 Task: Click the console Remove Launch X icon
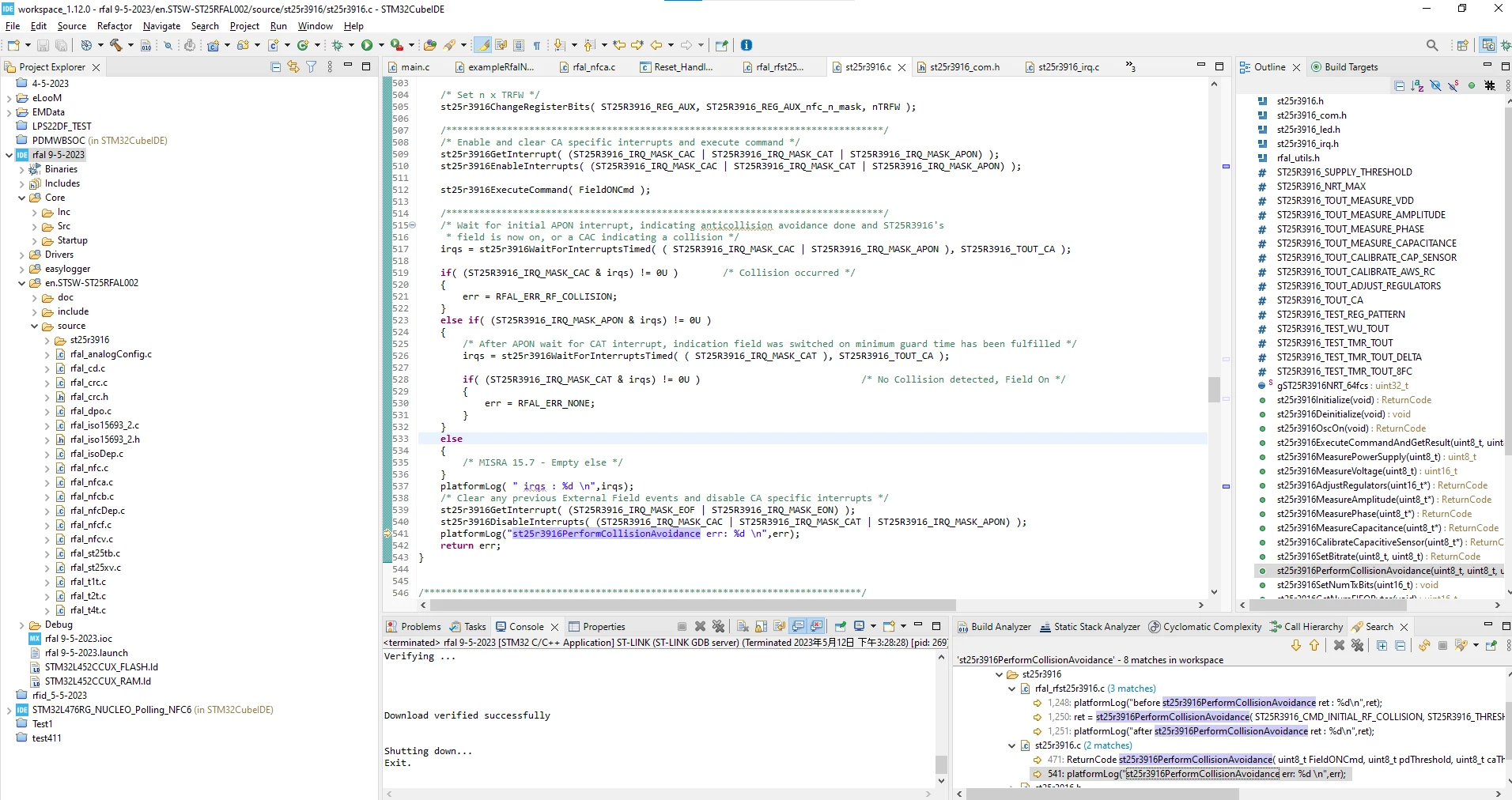point(700,626)
